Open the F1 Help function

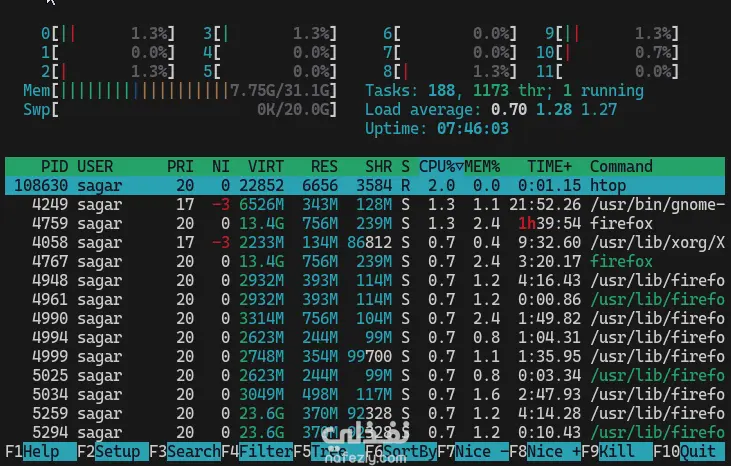coord(41,452)
